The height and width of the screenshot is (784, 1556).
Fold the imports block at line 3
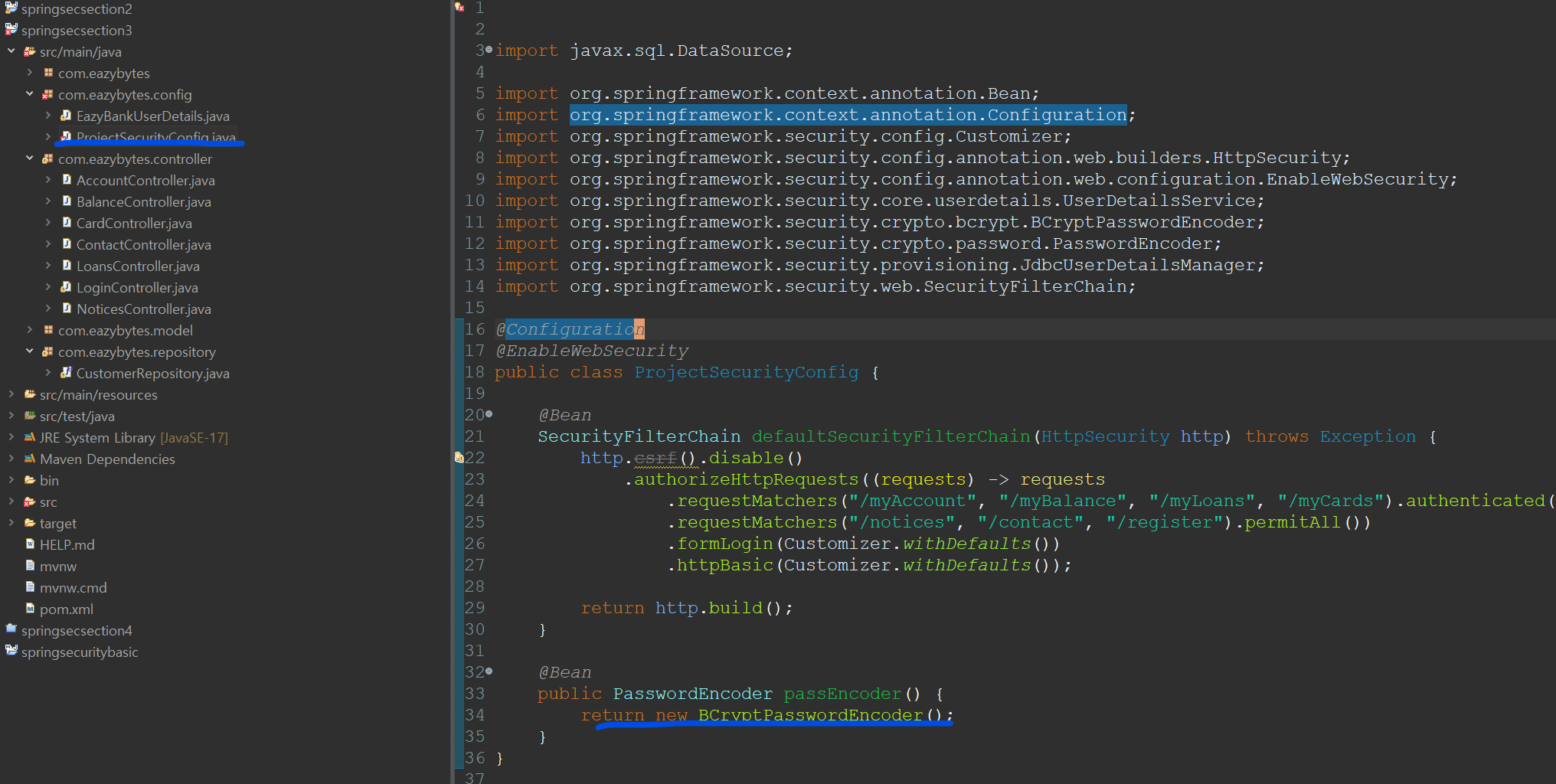pyautogui.click(x=489, y=50)
